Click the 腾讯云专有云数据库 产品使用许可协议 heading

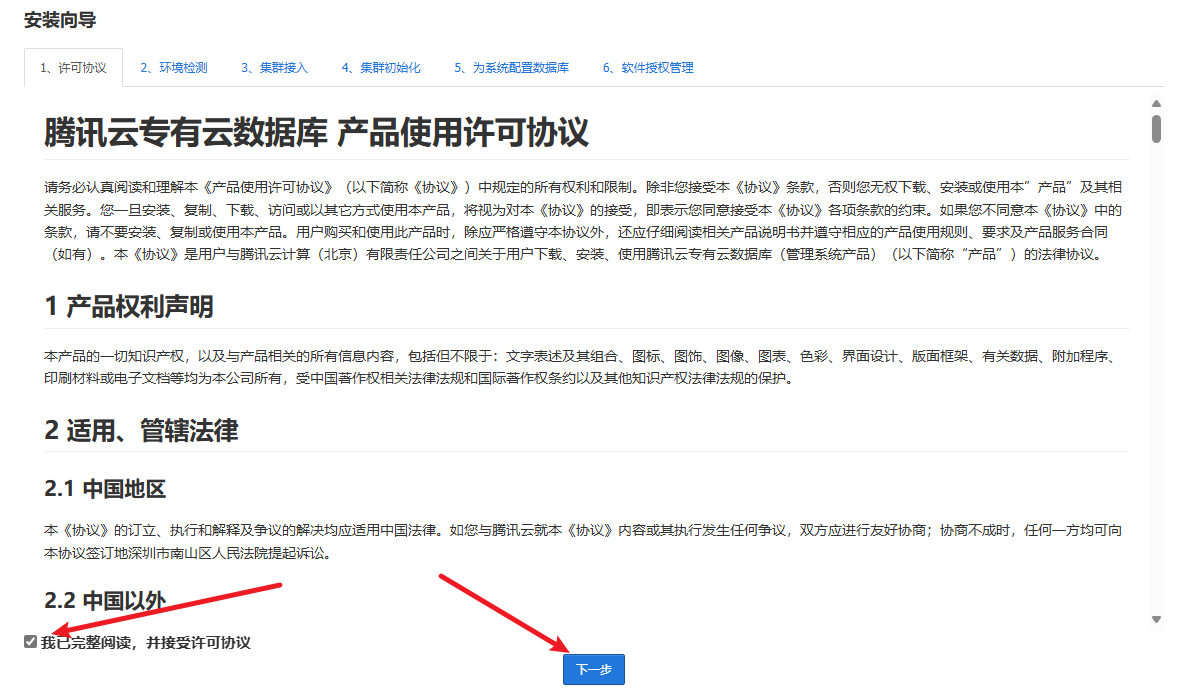point(316,132)
